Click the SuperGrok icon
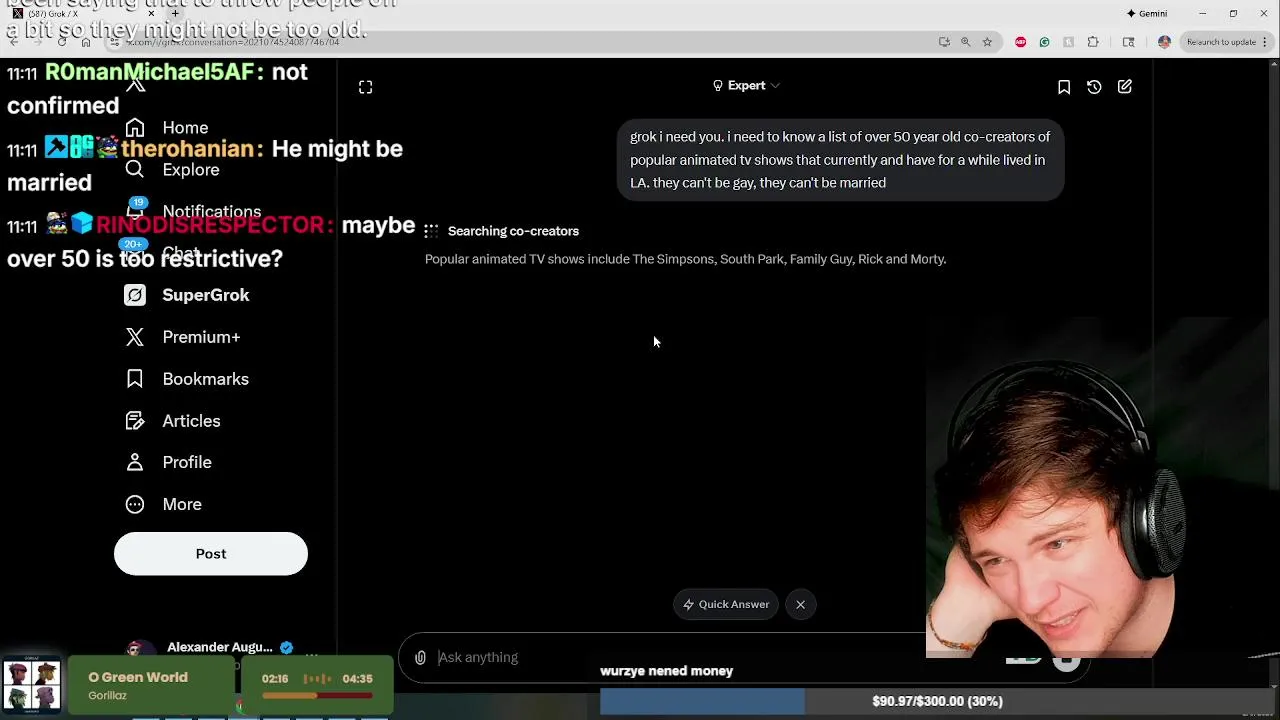The image size is (1280, 720). (135, 295)
